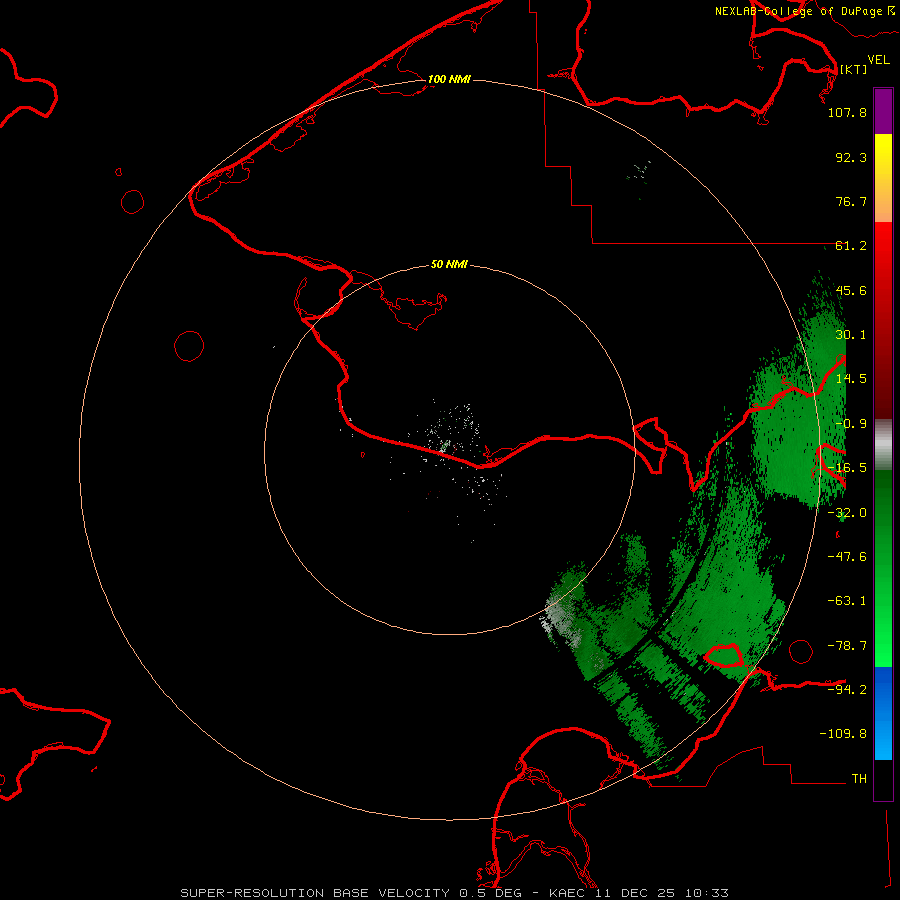Click the 50 NMI range ring label
The height and width of the screenshot is (900, 900).
point(449,265)
